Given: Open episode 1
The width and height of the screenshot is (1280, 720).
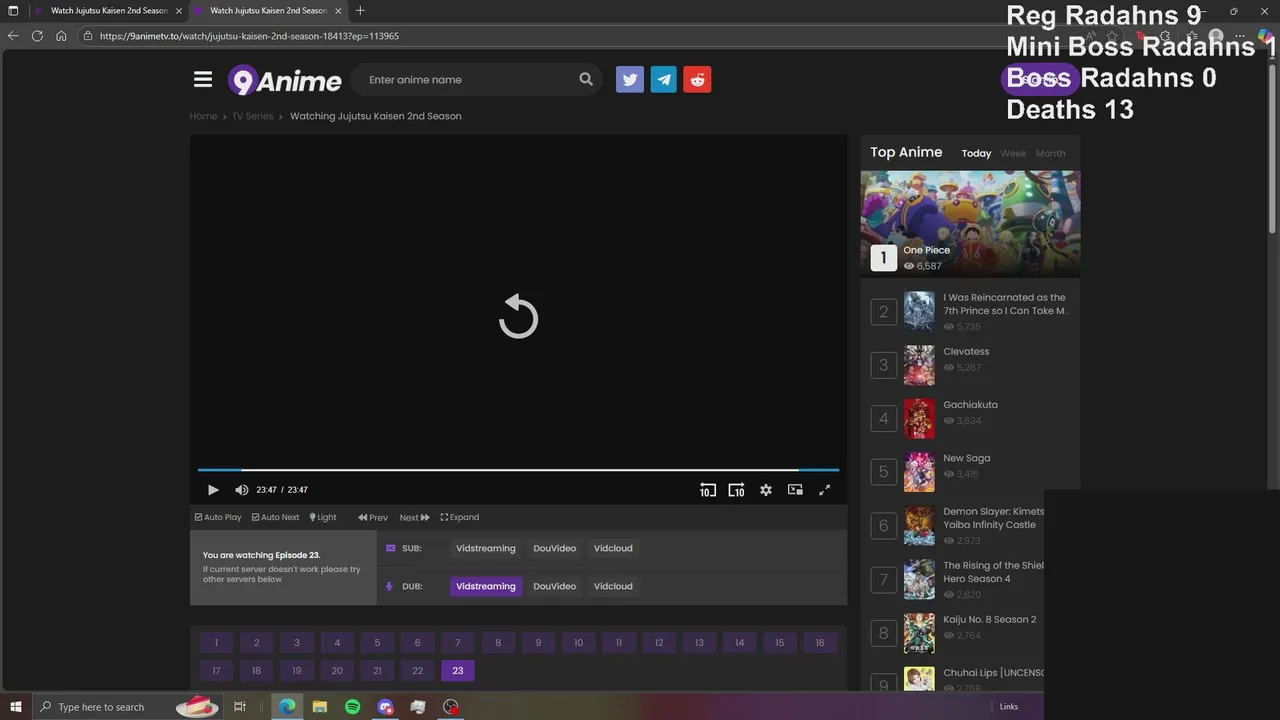Looking at the screenshot, I should [x=216, y=643].
